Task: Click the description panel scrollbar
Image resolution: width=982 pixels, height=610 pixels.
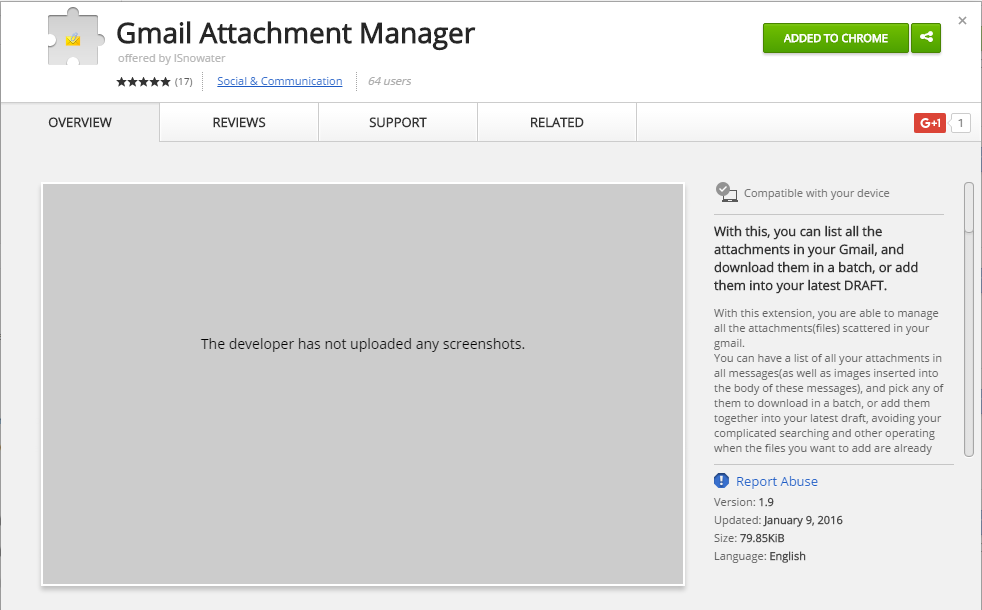Action: point(968,320)
